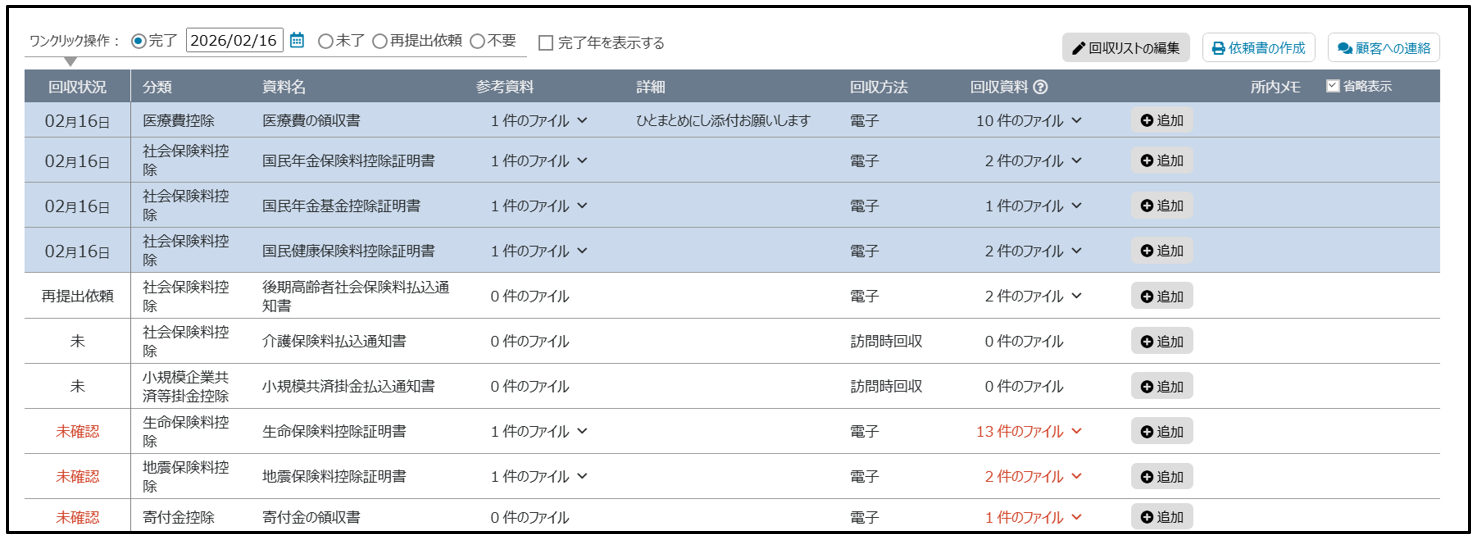
Task: Click 追加 plus button for 寄付金の領収書 row
Action: coord(1162,517)
